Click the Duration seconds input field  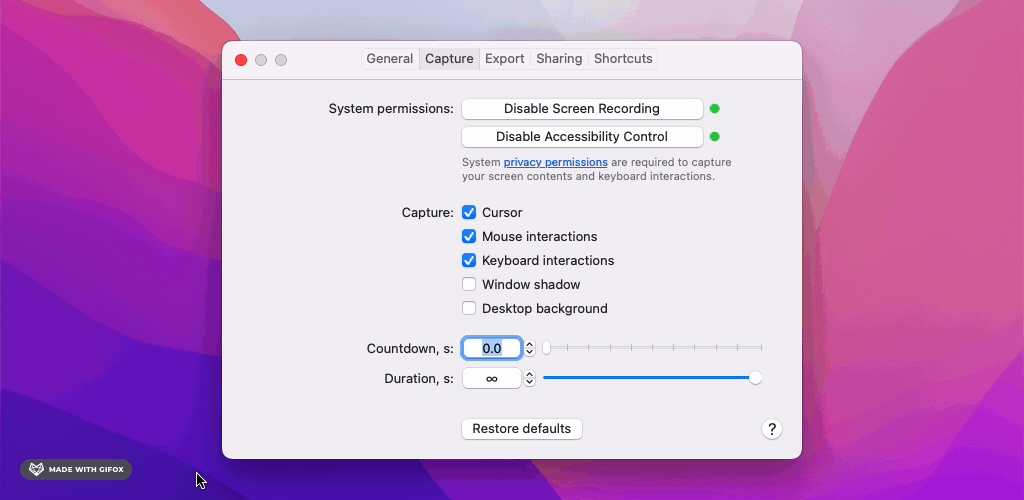pyautogui.click(x=492, y=379)
